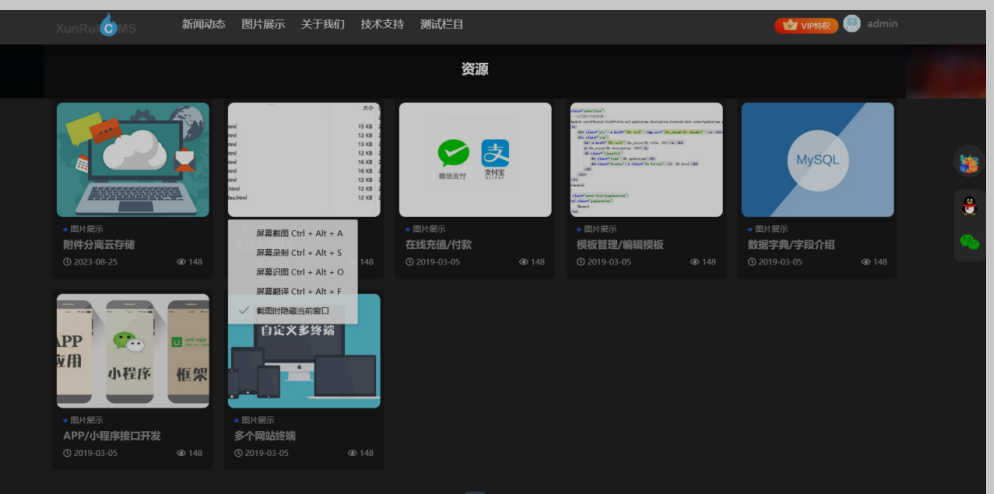The width and height of the screenshot is (994, 494).
Task: Click the clock icon beside 2023-08-25 date
Action: pyautogui.click(x=67, y=262)
